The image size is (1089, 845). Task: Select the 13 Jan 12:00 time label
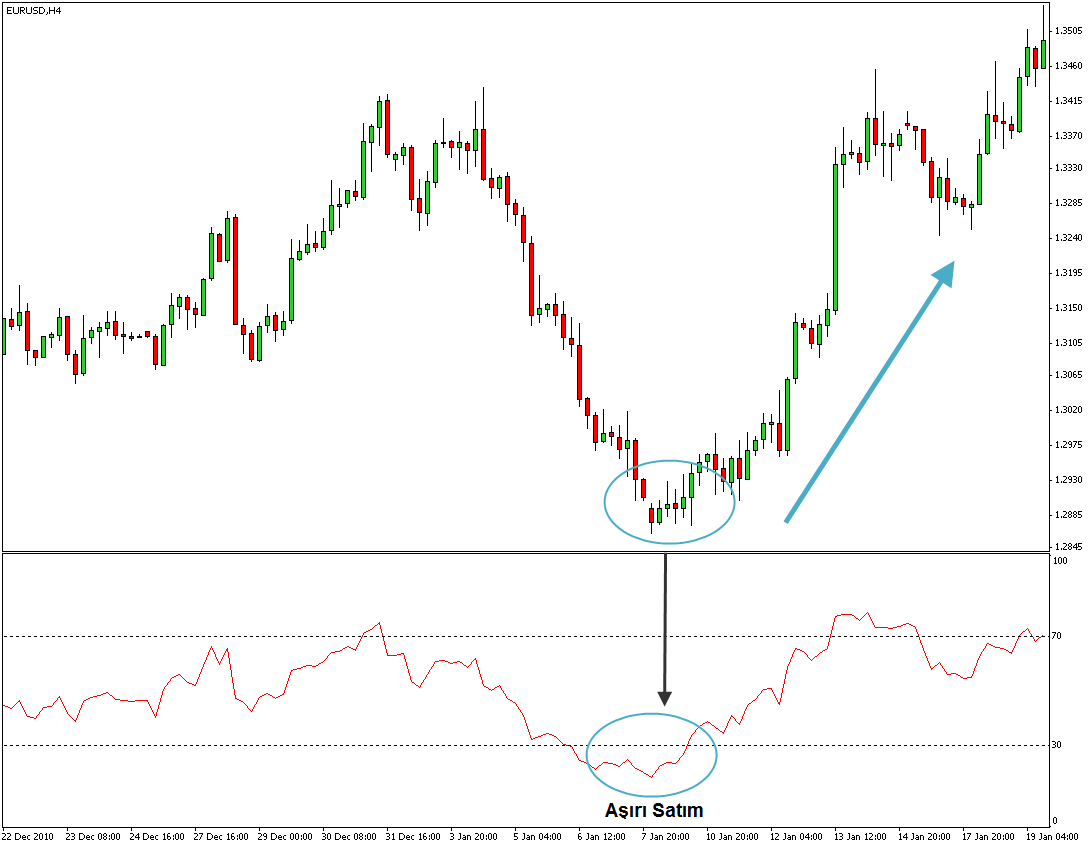click(861, 837)
